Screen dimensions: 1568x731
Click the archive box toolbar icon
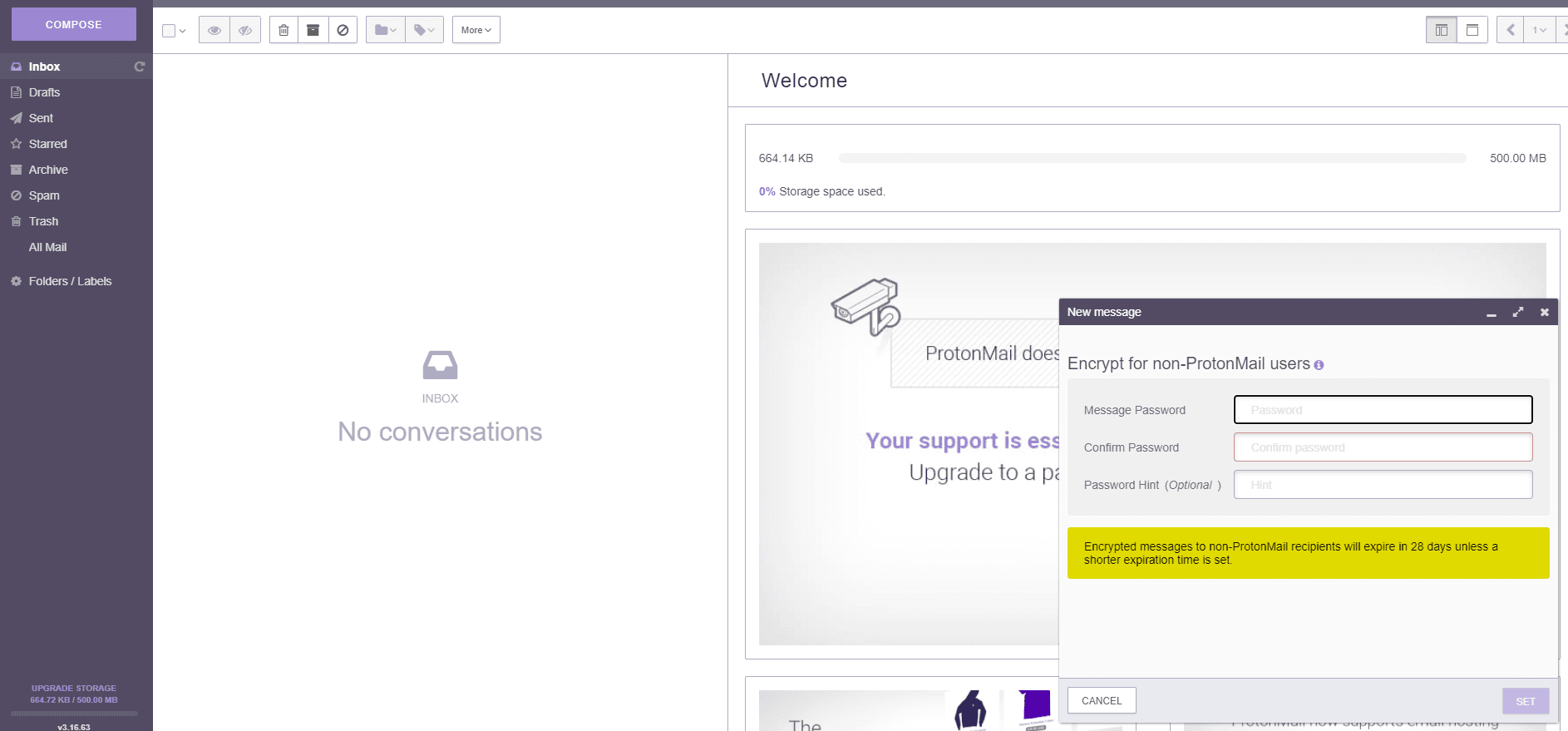click(x=313, y=30)
